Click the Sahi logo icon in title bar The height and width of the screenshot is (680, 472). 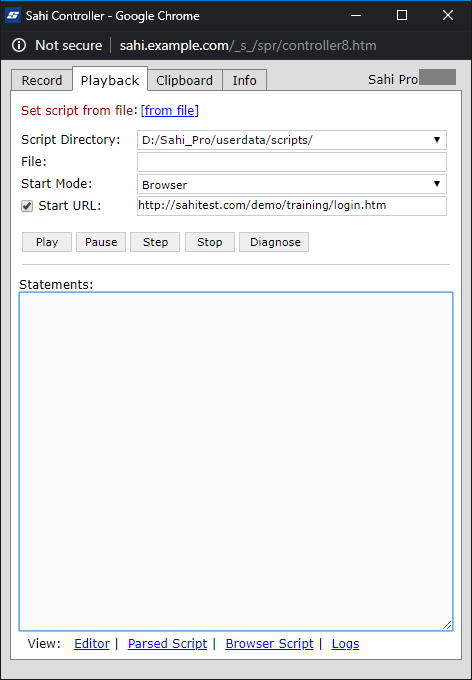(x=13, y=16)
